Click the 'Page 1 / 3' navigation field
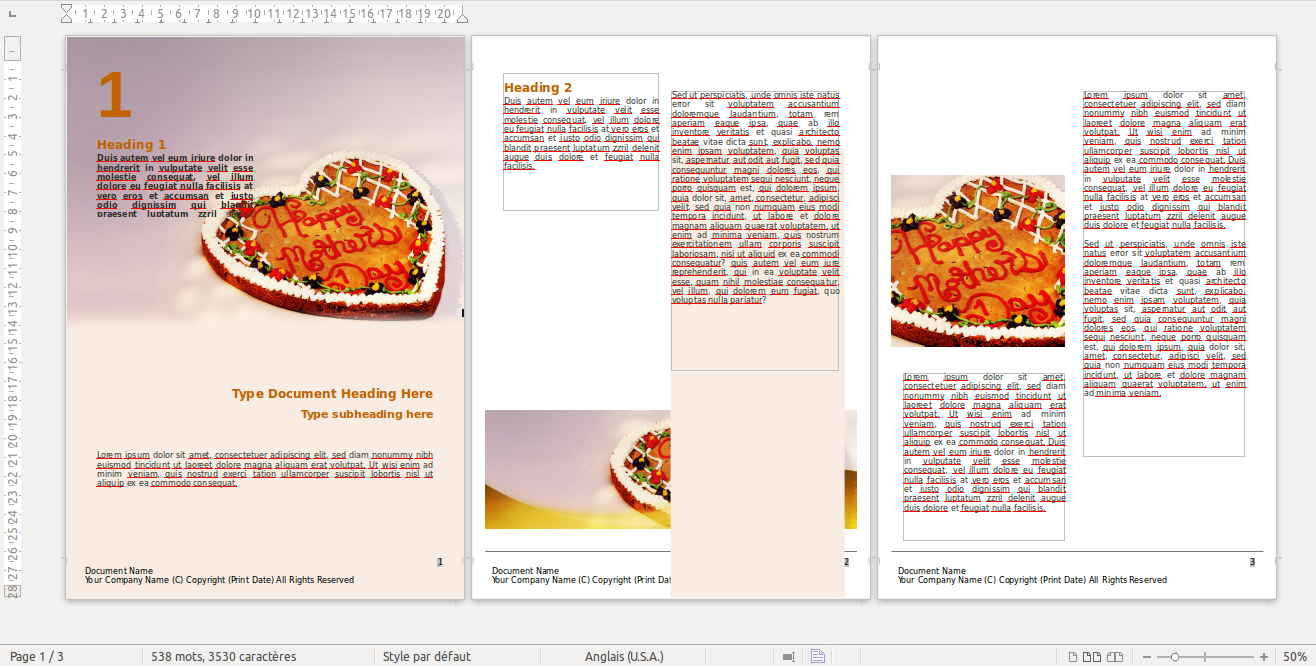 coord(37,657)
